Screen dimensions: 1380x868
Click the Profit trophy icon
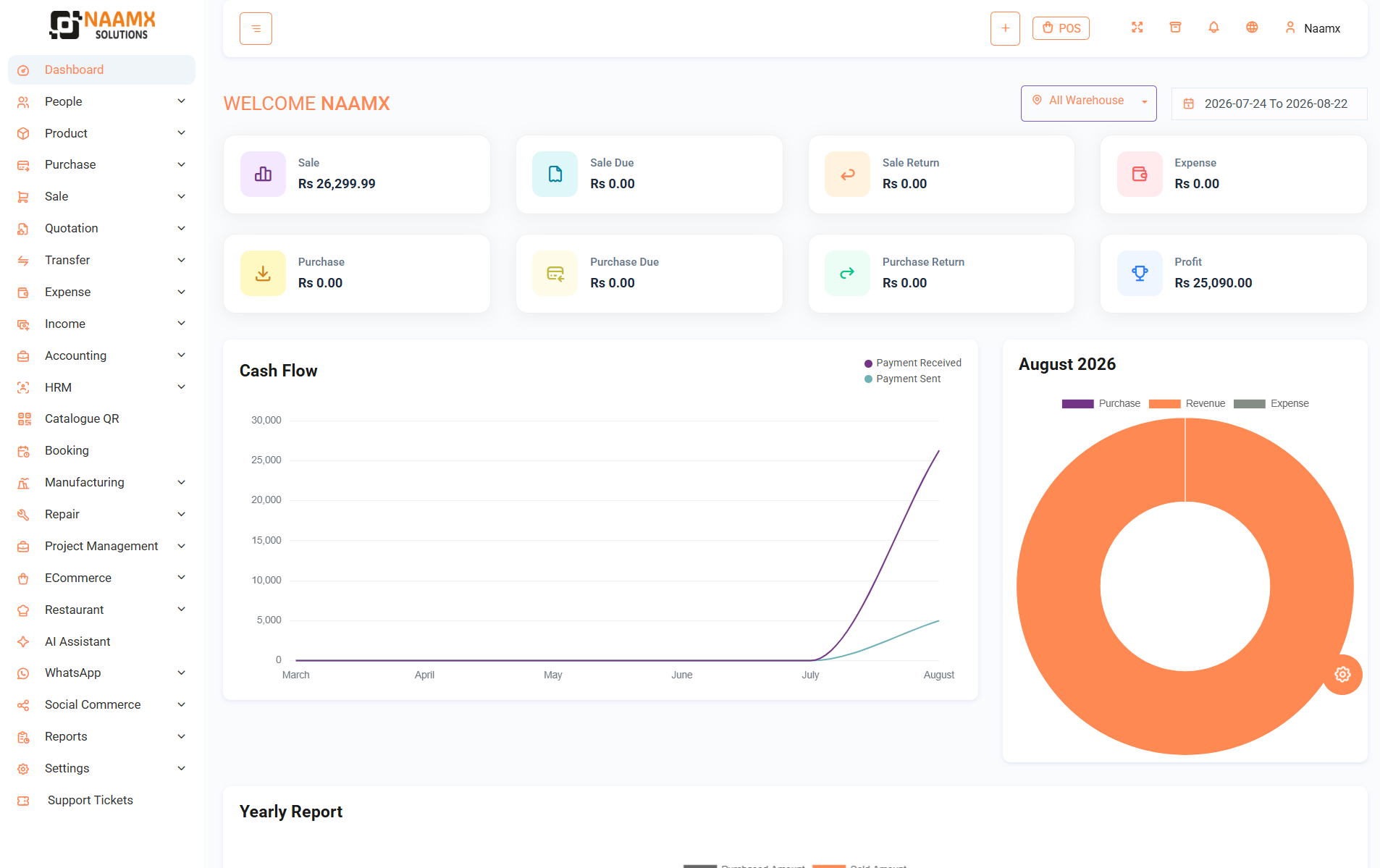pyautogui.click(x=1140, y=273)
